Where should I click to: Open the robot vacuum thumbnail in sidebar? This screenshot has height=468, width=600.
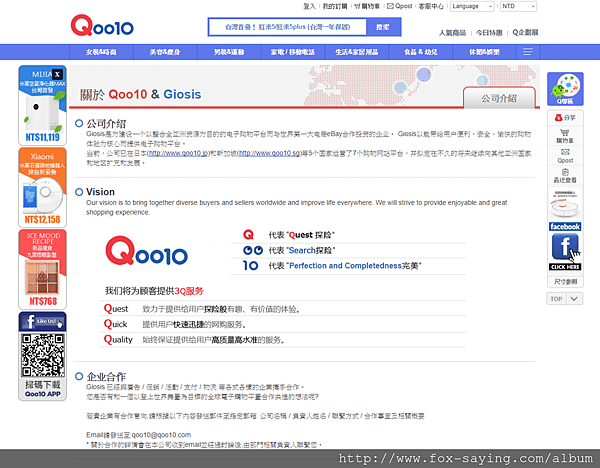[565, 204]
